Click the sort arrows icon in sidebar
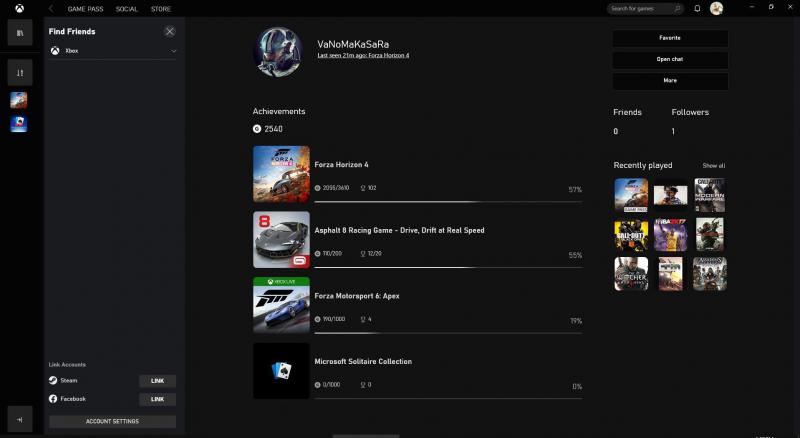Viewport: 800px width, 438px height. point(19,72)
